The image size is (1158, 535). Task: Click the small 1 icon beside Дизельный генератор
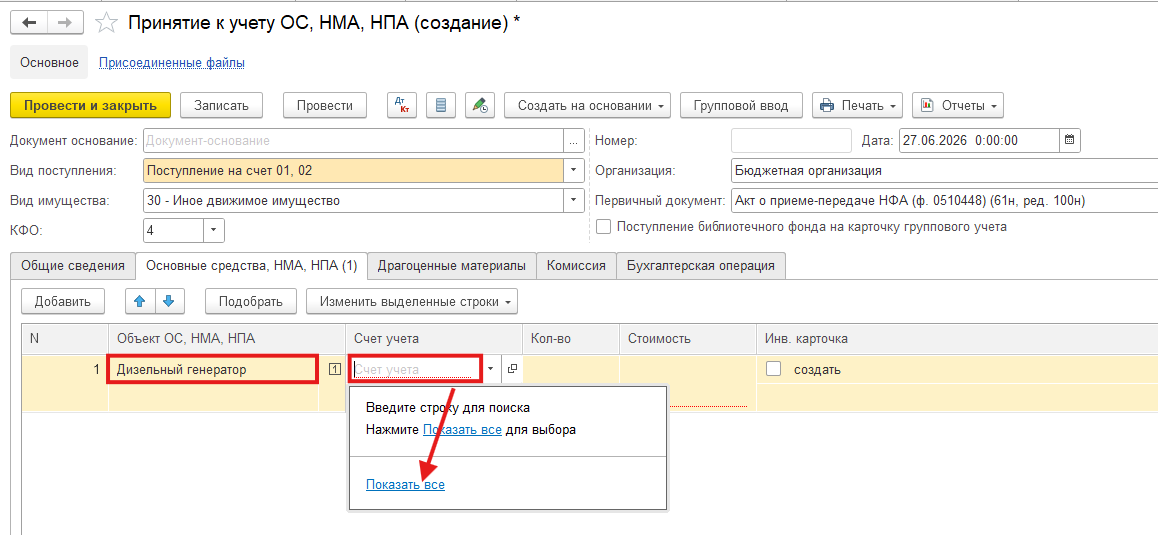point(335,369)
